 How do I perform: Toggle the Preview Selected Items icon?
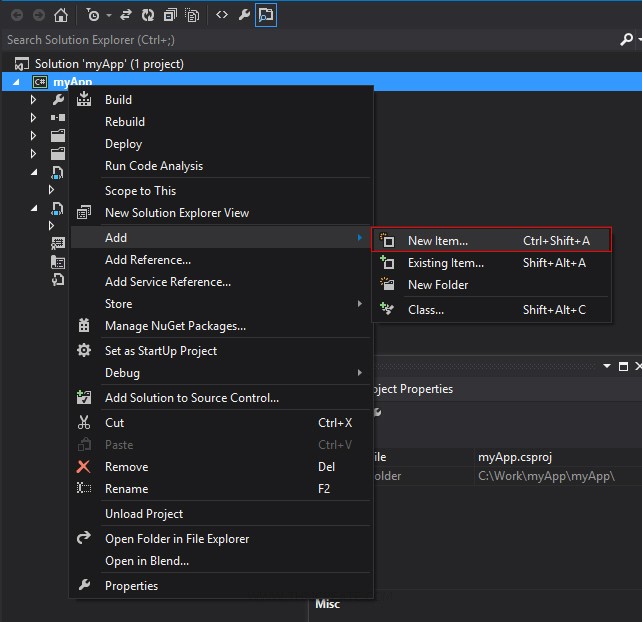[x=266, y=15]
